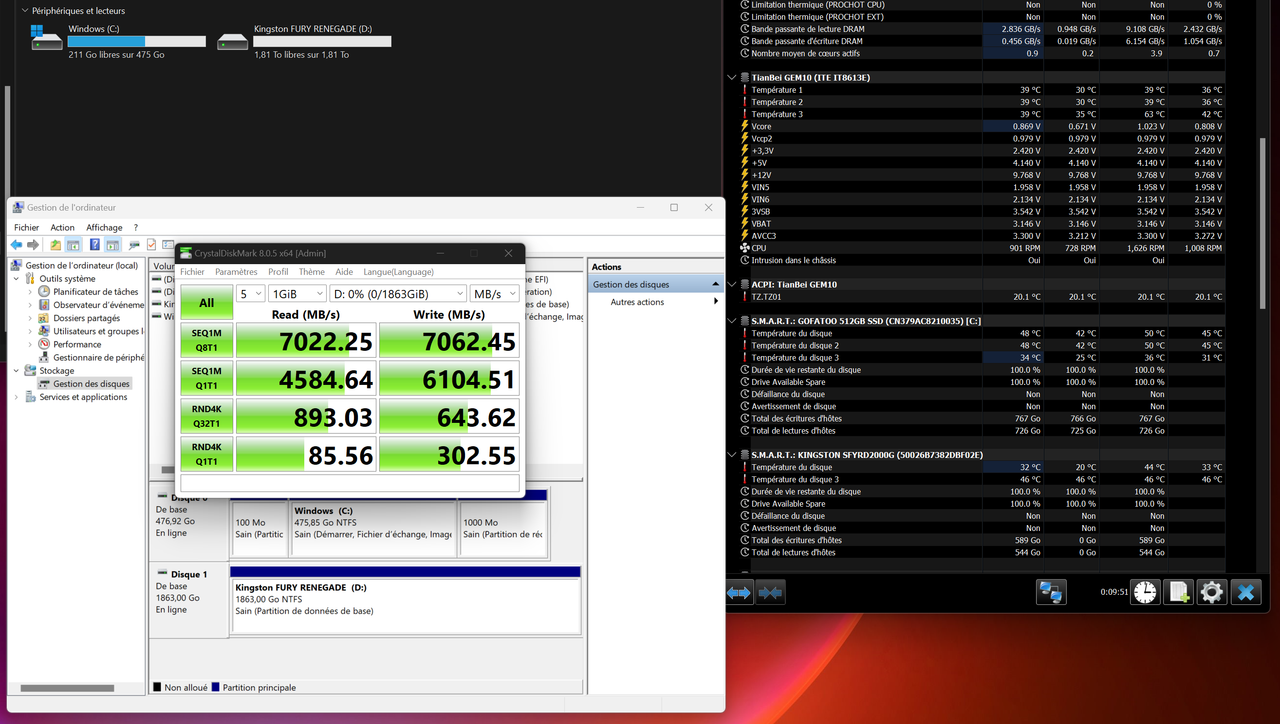
Task: Open the unit dropdown showing MB/s
Action: pos(495,294)
